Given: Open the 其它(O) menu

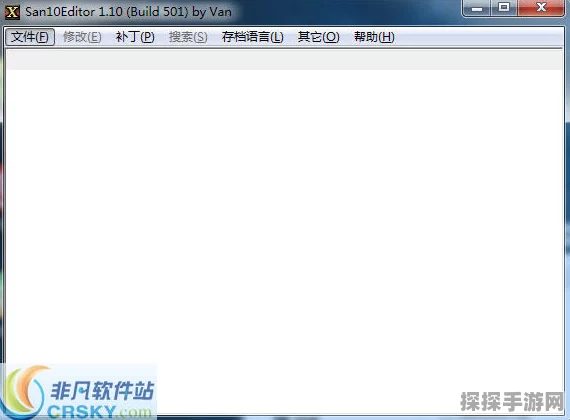Looking at the screenshot, I should [x=318, y=37].
